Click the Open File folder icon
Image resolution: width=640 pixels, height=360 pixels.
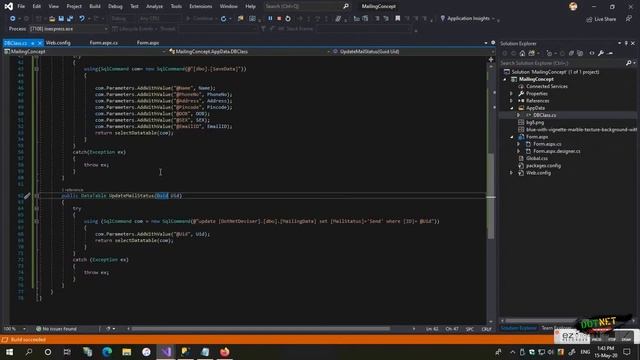coord(52,19)
